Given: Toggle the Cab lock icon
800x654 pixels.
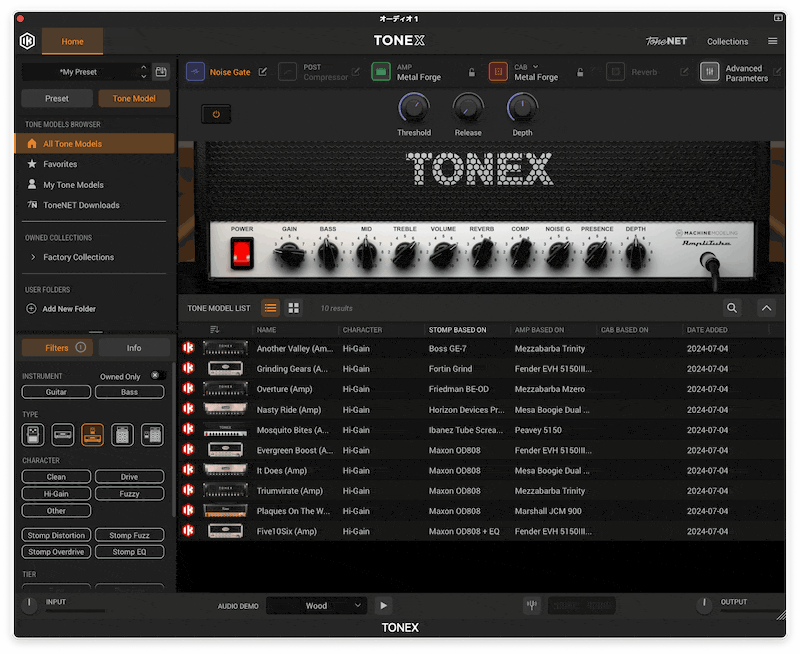Looking at the screenshot, I should (580, 72).
